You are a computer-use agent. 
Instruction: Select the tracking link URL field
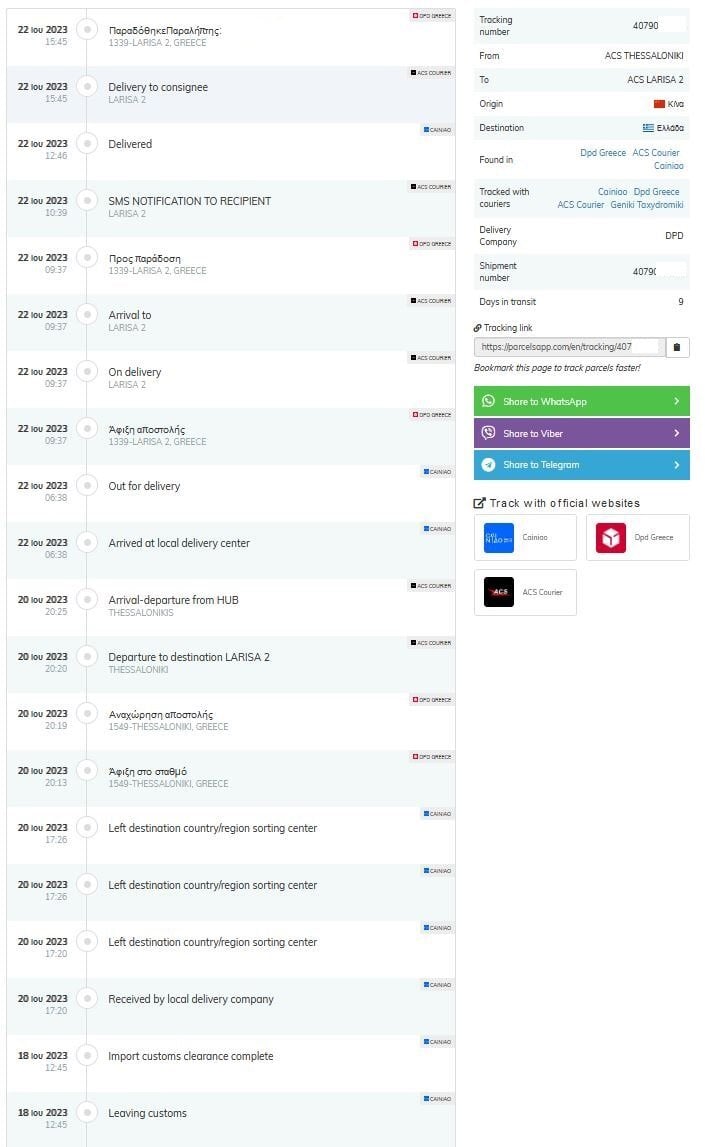click(x=570, y=347)
